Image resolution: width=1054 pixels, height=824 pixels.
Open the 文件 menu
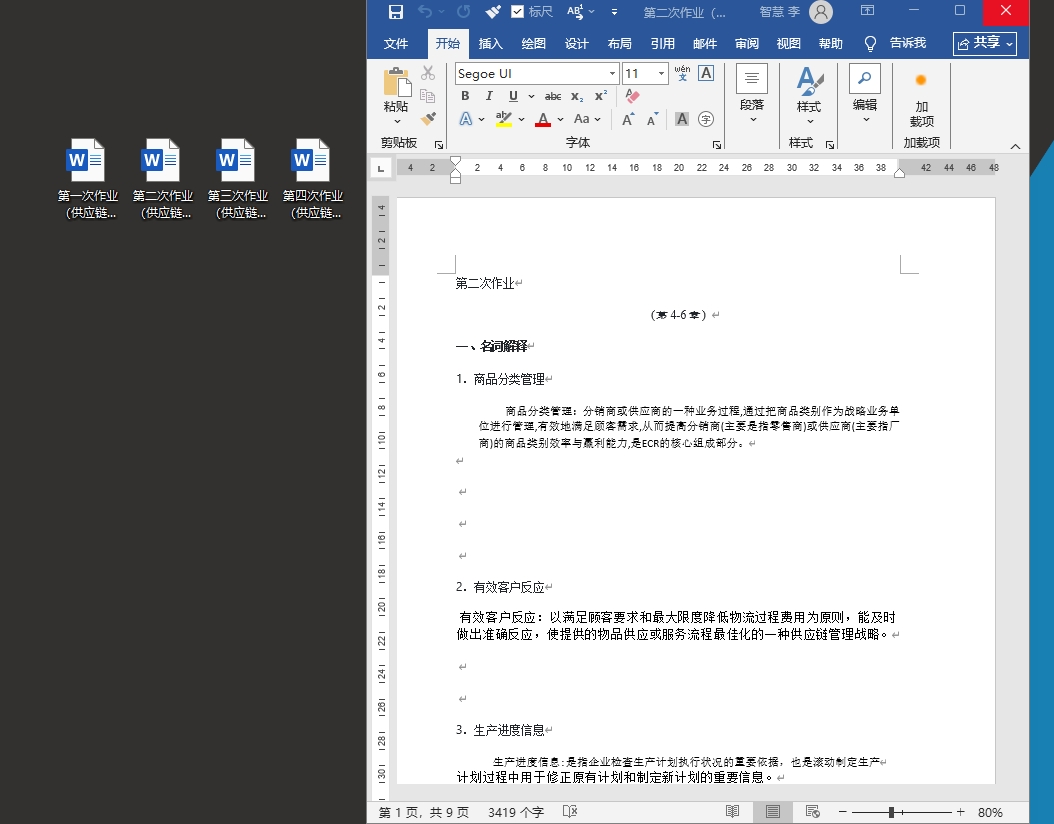tap(396, 44)
